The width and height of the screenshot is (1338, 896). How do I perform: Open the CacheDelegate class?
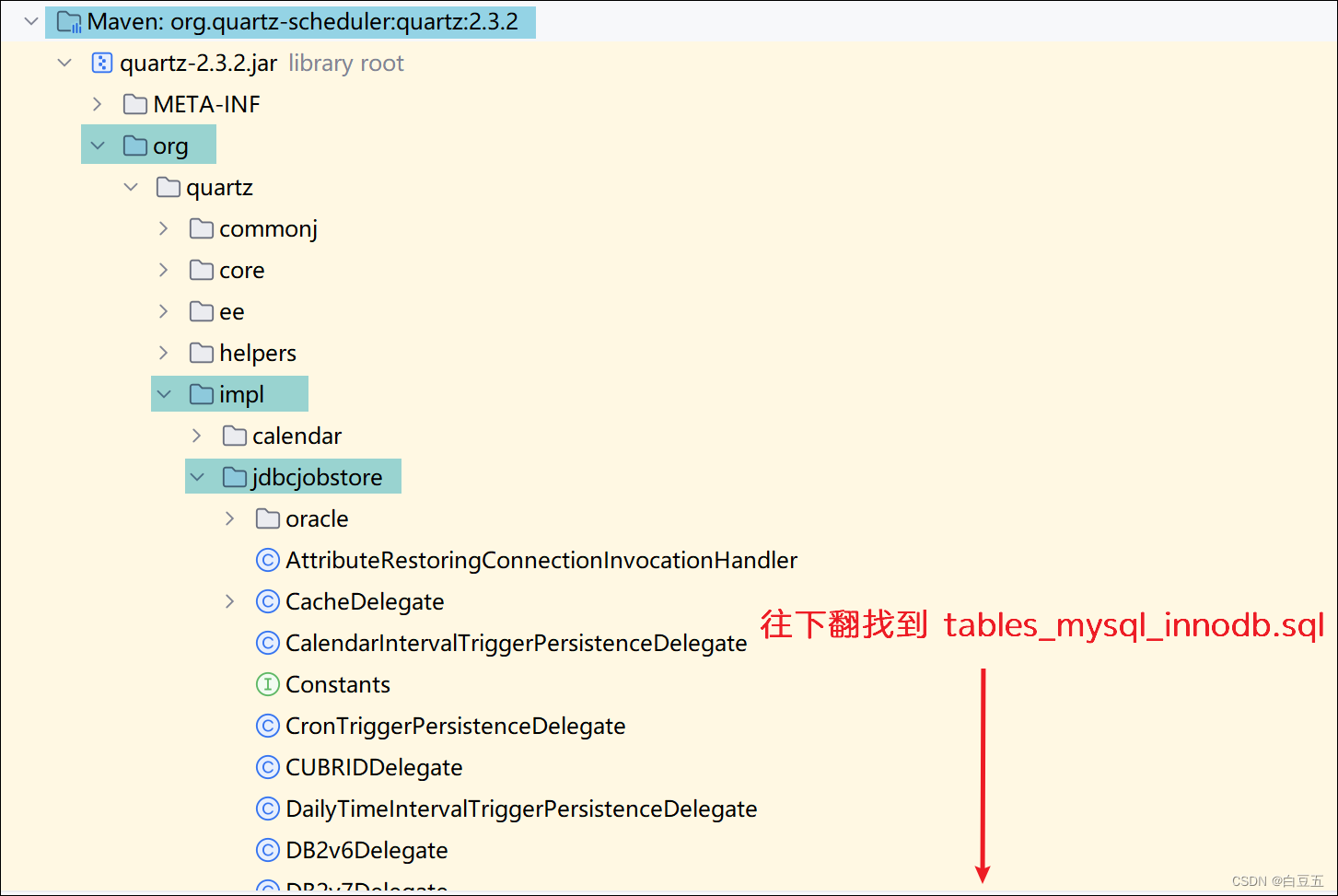[x=365, y=601]
